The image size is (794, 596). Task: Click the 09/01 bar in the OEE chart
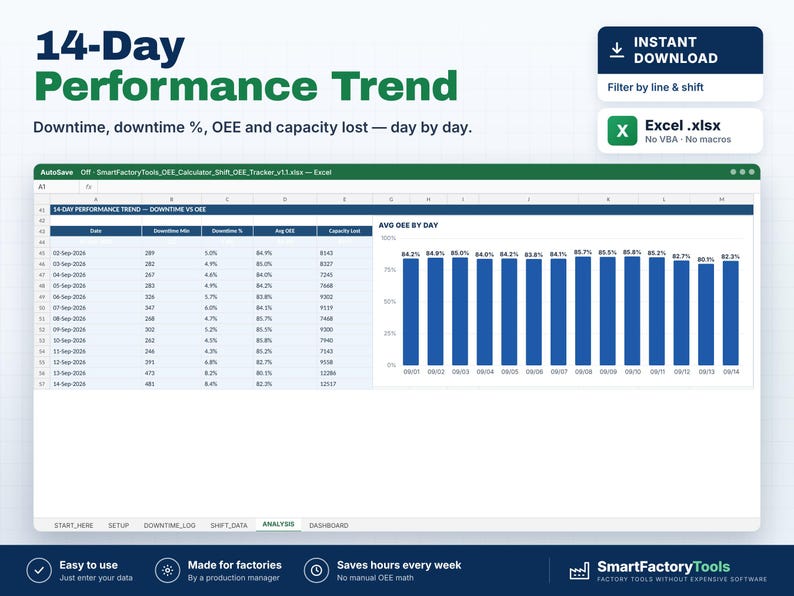(411, 312)
